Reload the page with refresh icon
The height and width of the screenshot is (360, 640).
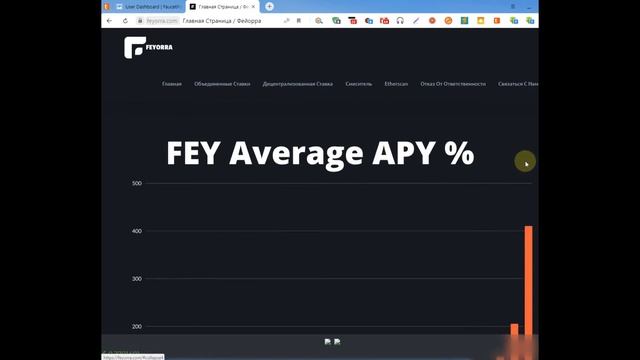(125, 21)
